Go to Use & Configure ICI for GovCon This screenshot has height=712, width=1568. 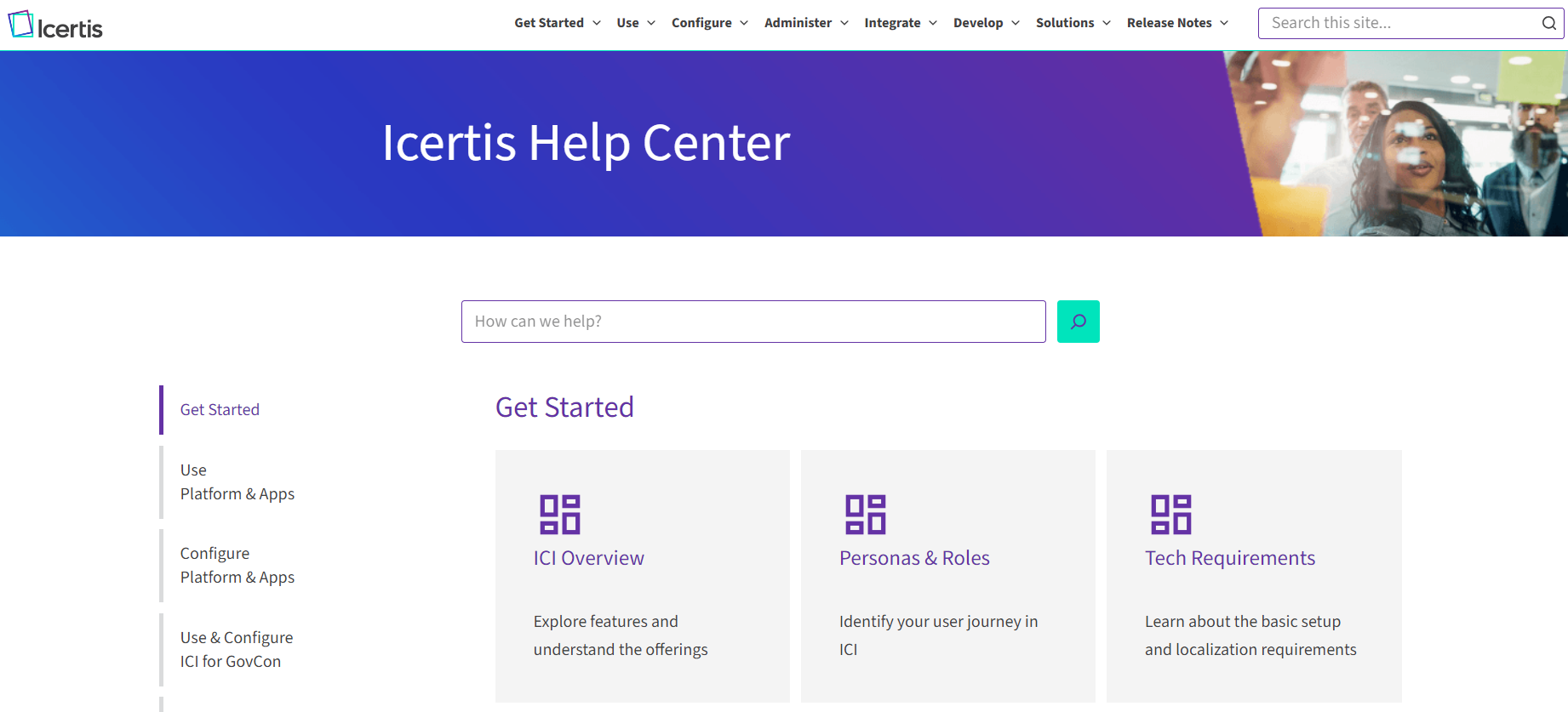[236, 650]
